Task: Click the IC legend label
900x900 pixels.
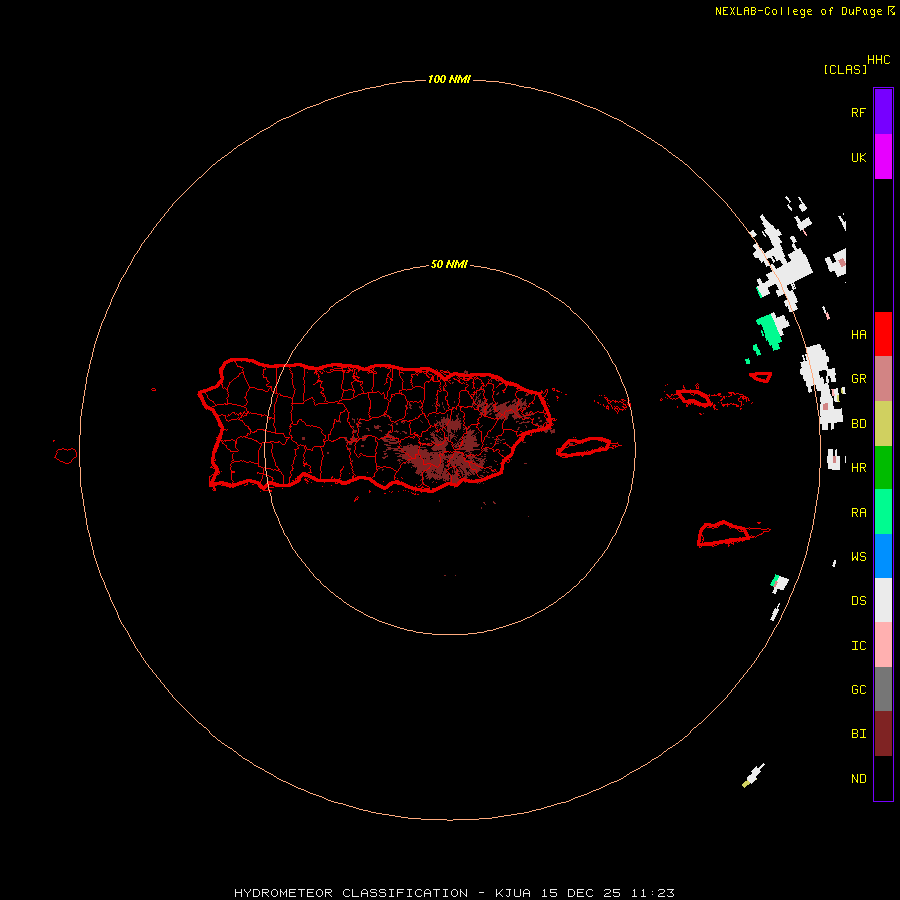Action: click(x=858, y=646)
